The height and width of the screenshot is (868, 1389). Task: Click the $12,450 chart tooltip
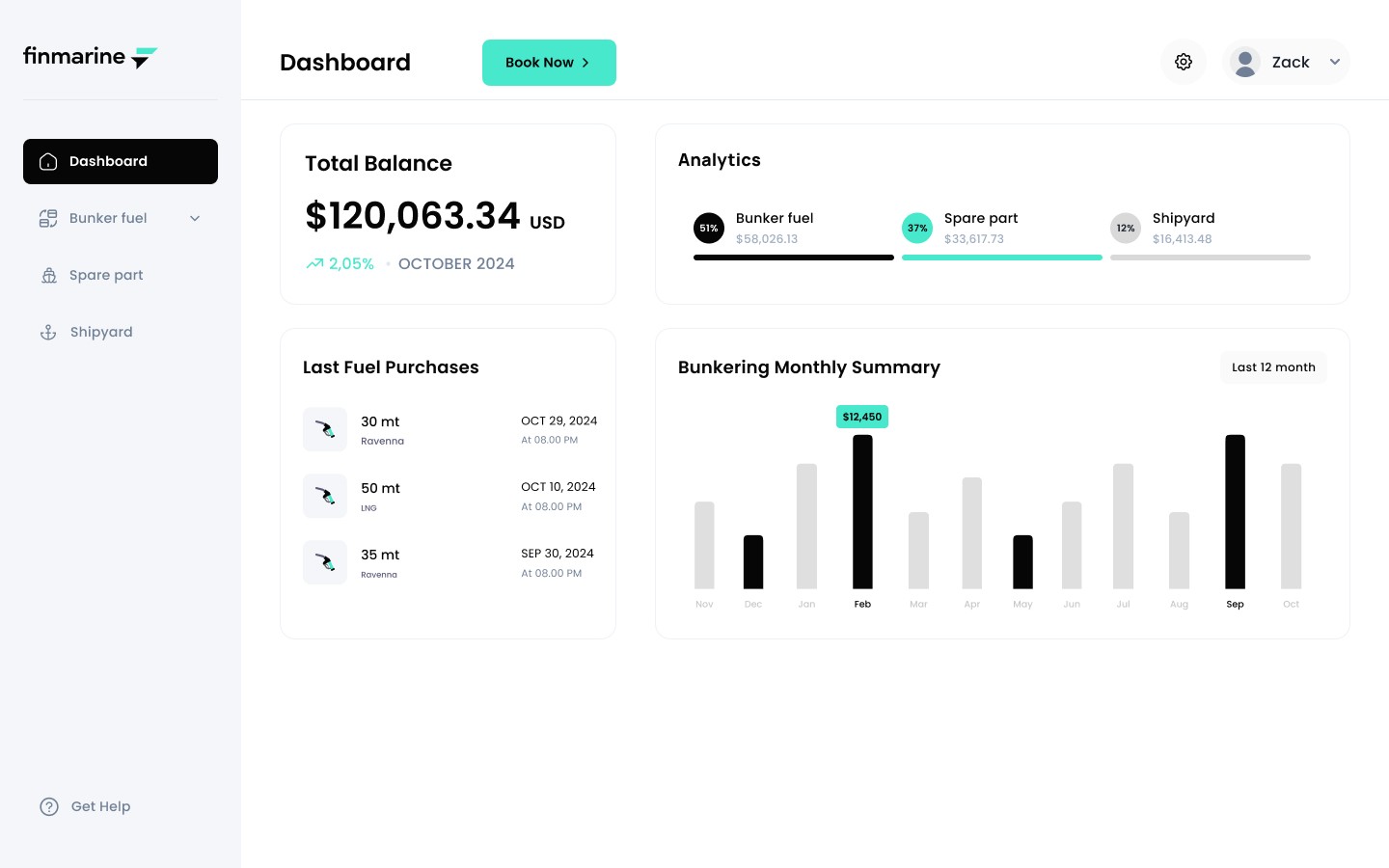(862, 417)
